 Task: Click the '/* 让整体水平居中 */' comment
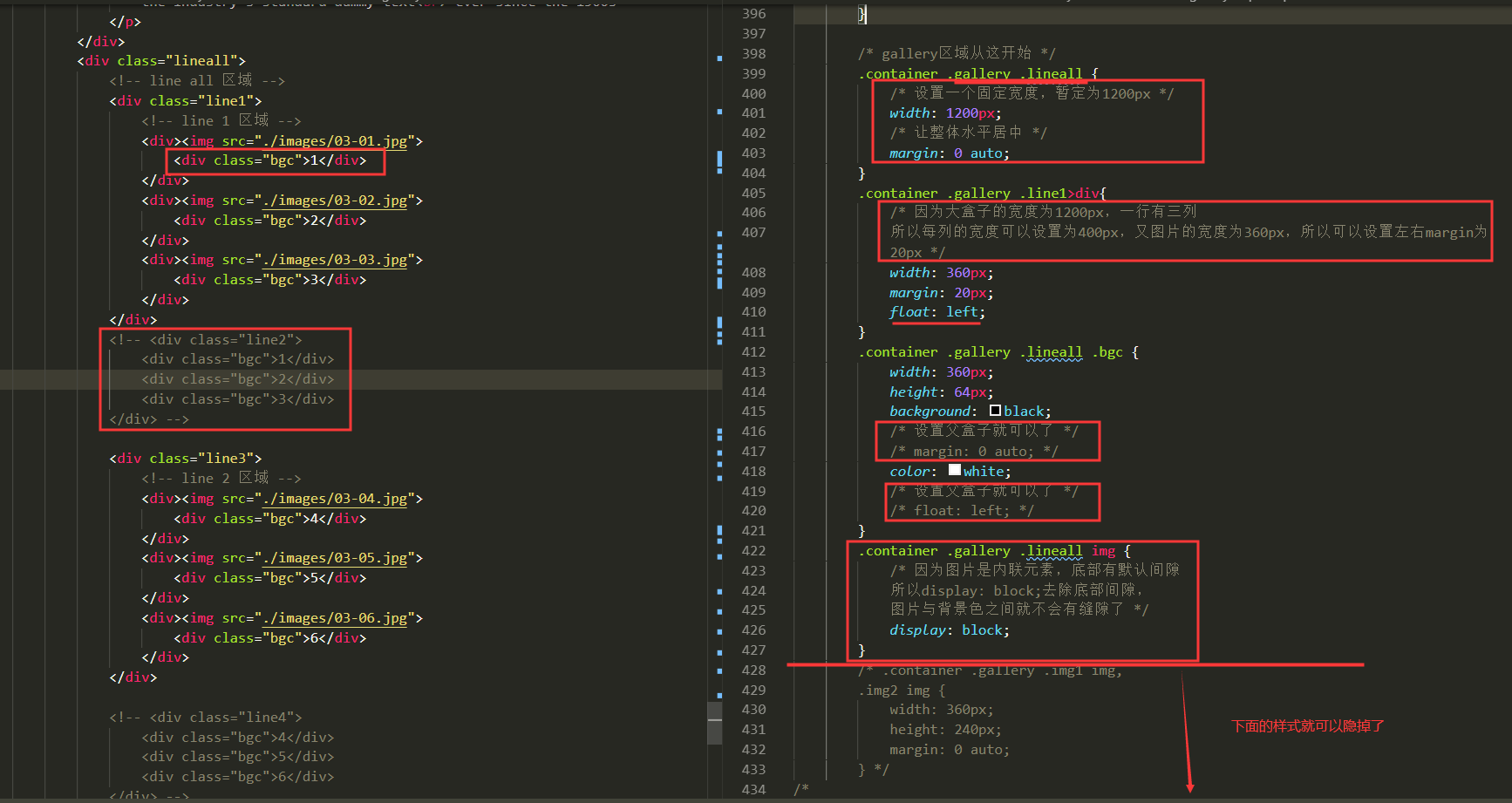pyautogui.click(x=969, y=133)
